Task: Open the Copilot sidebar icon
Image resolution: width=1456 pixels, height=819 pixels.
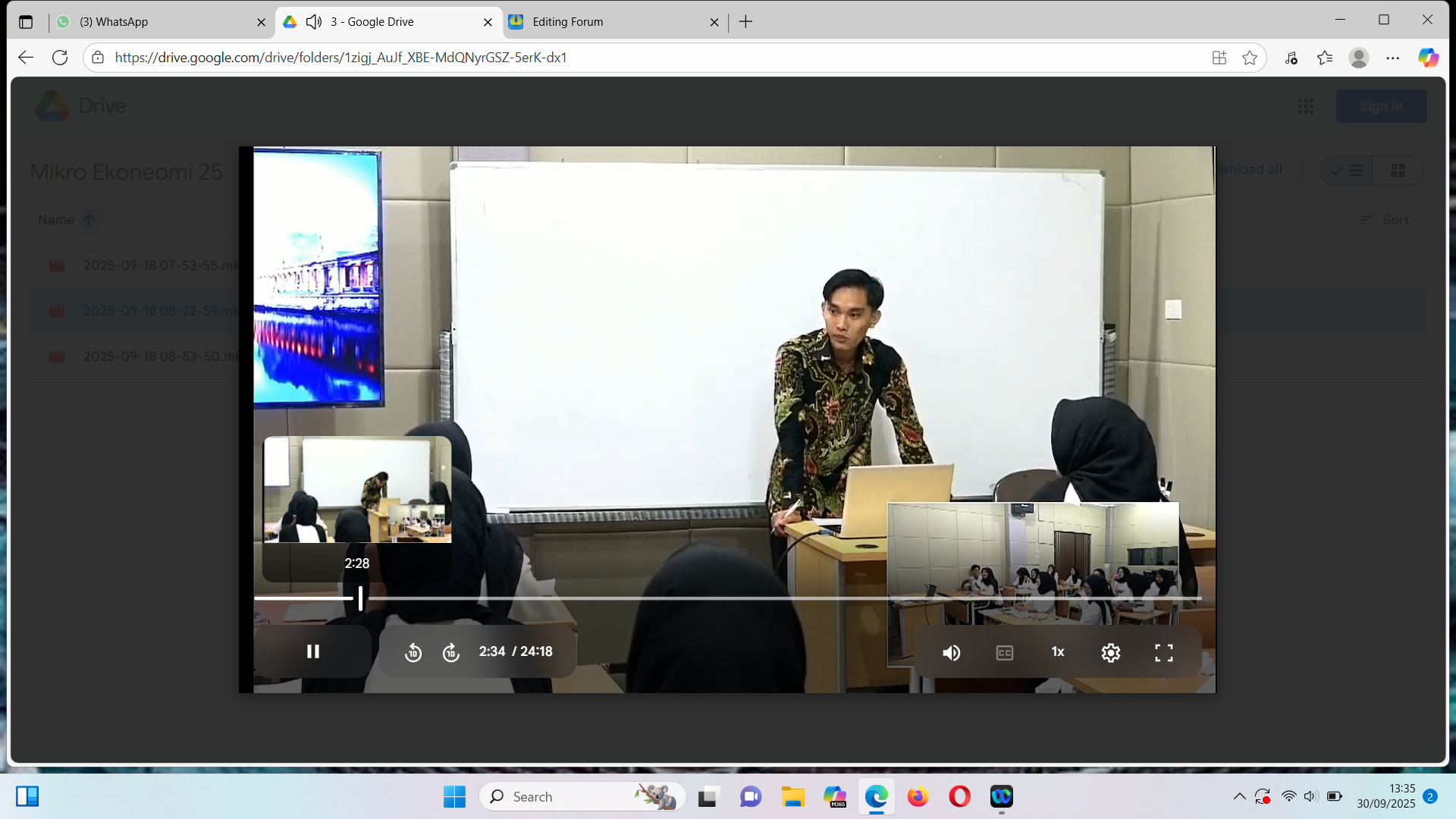Action: tap(1428, 58)
